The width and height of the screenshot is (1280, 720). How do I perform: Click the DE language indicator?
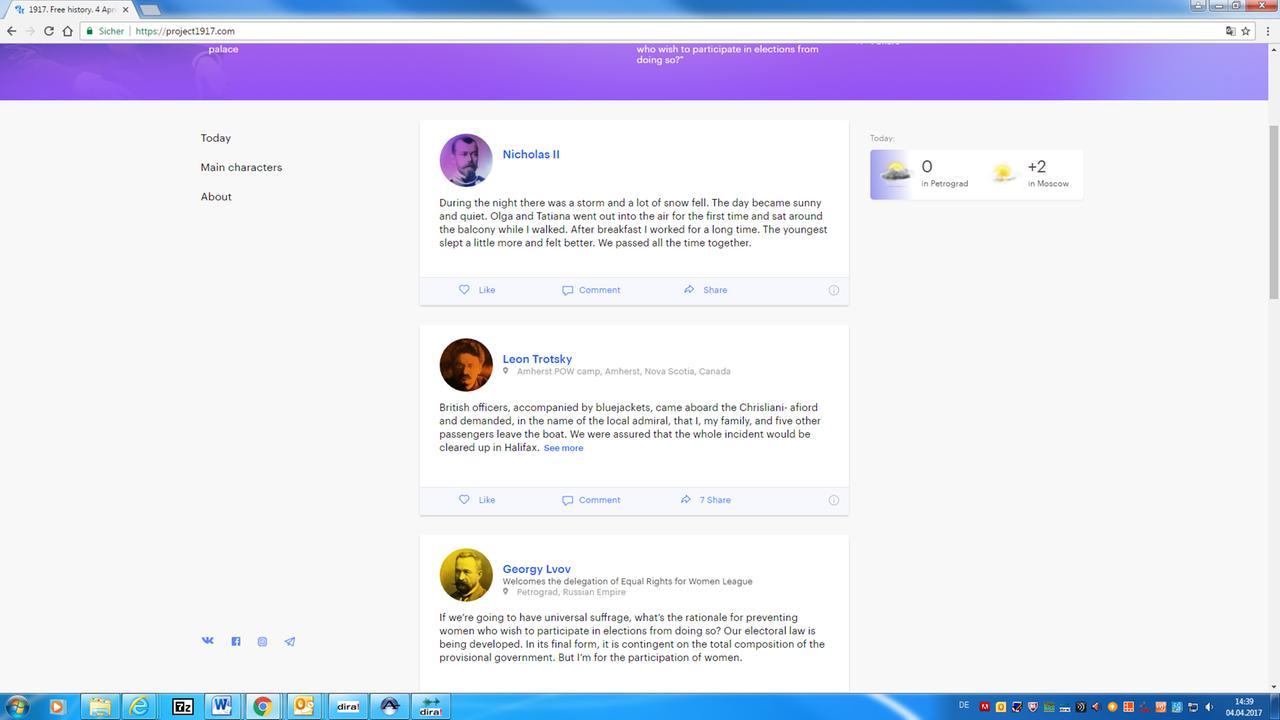click(x=963, y=705)
